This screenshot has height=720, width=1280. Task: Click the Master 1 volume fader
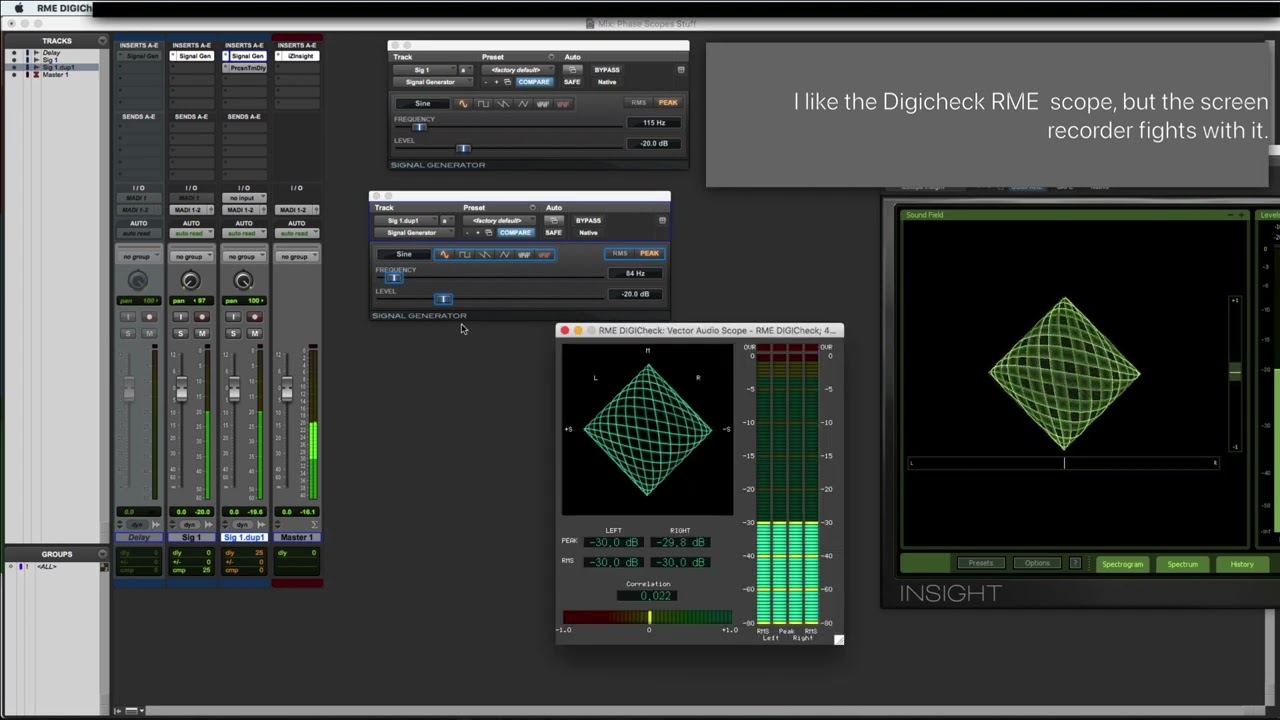click(286, 390)
